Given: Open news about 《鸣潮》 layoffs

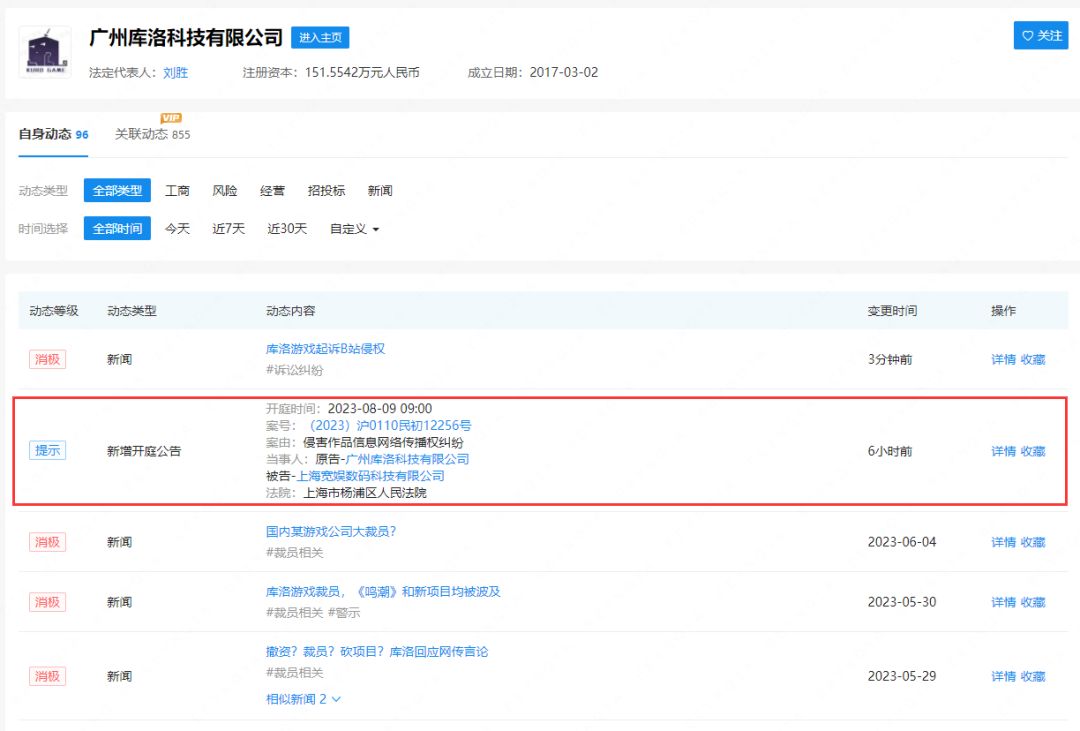Looking at the screenshot, I should (x=383, y=591).
